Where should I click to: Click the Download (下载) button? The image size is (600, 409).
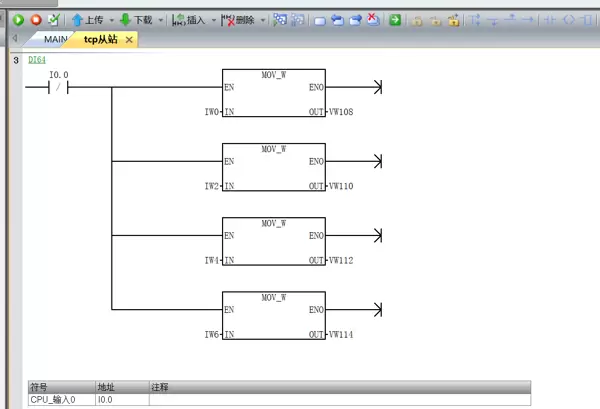point(136,19)
